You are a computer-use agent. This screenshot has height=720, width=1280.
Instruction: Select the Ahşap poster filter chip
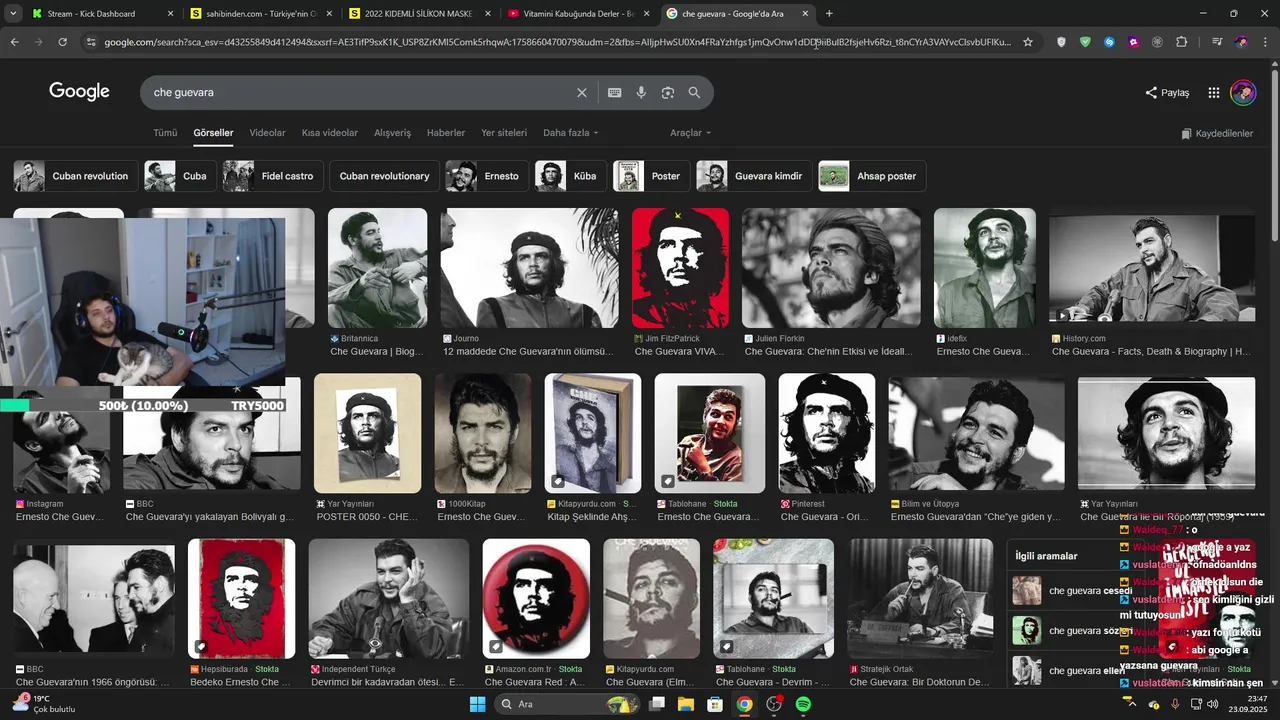[872, 176]
